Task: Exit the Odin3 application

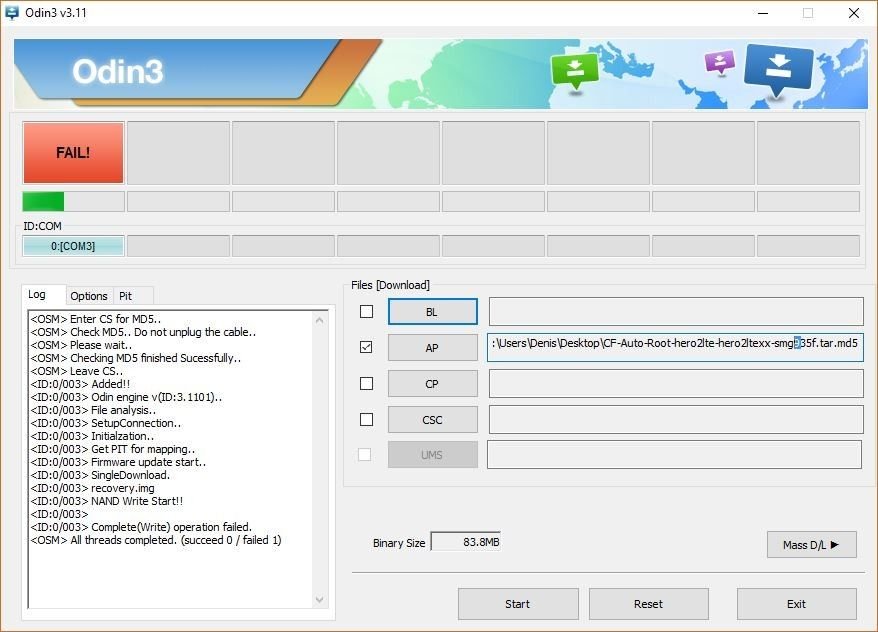Action: coord(796,604)
